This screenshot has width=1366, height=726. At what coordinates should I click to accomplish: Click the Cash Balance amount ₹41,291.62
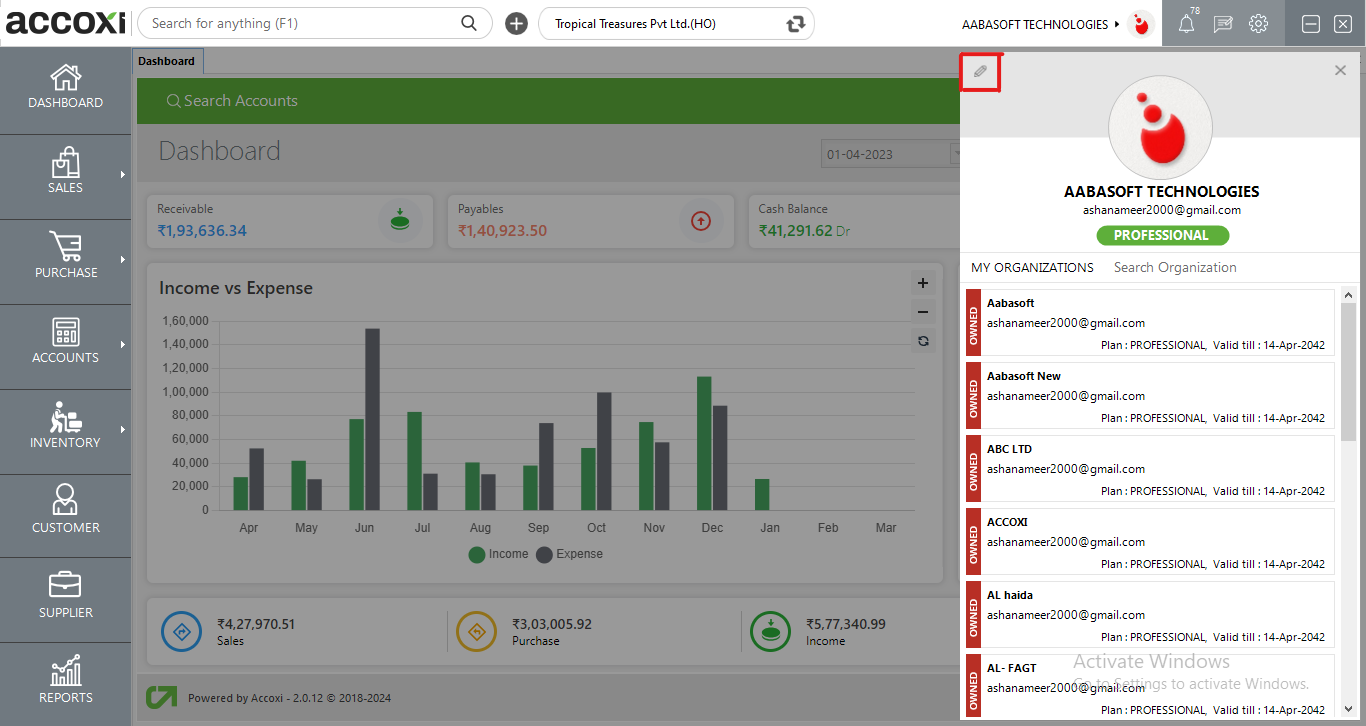click(795, 231)
